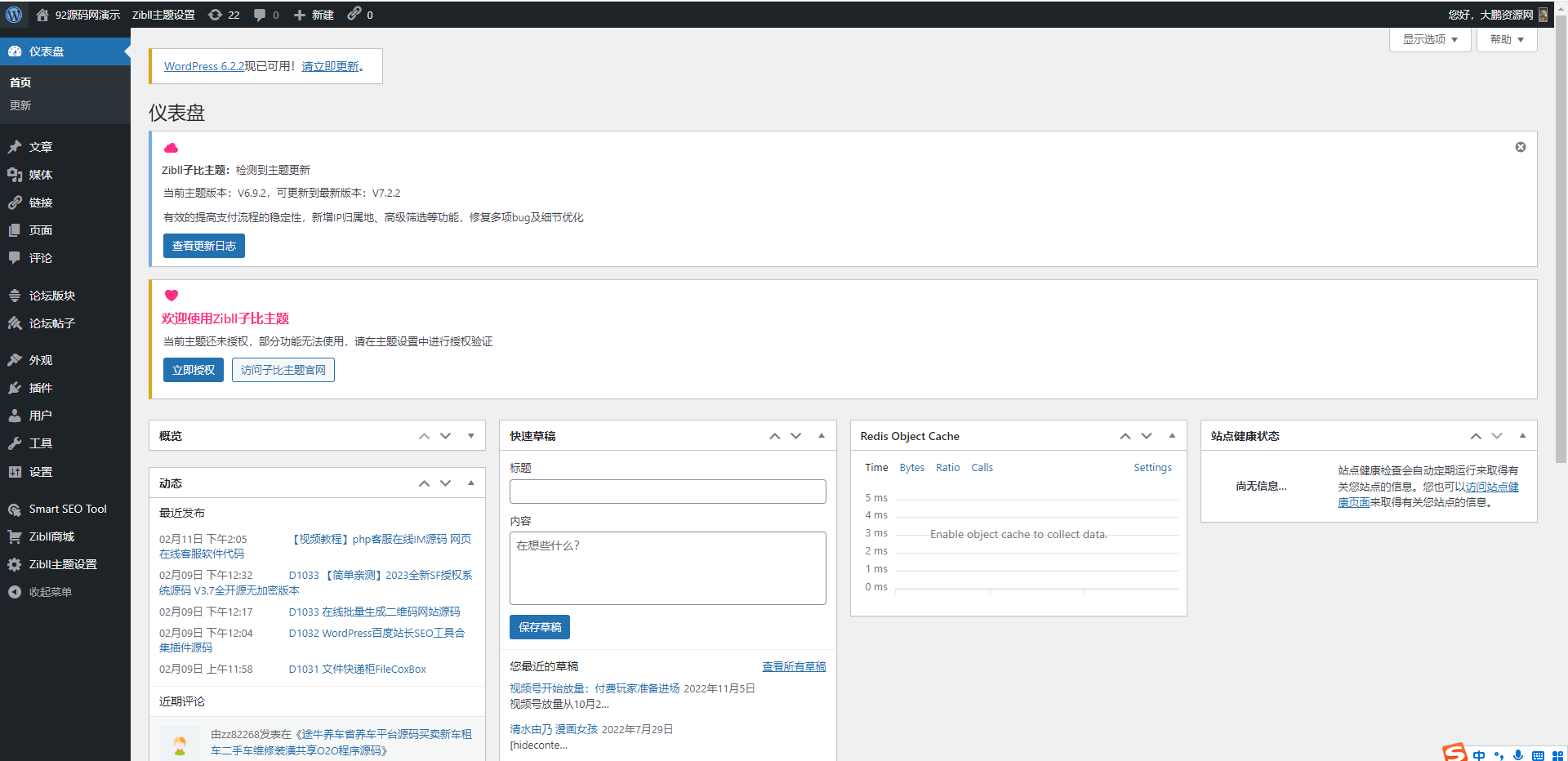
Task: Toggle the 站点健康状态 panel collapse triangle
Action: point(1522,436)
